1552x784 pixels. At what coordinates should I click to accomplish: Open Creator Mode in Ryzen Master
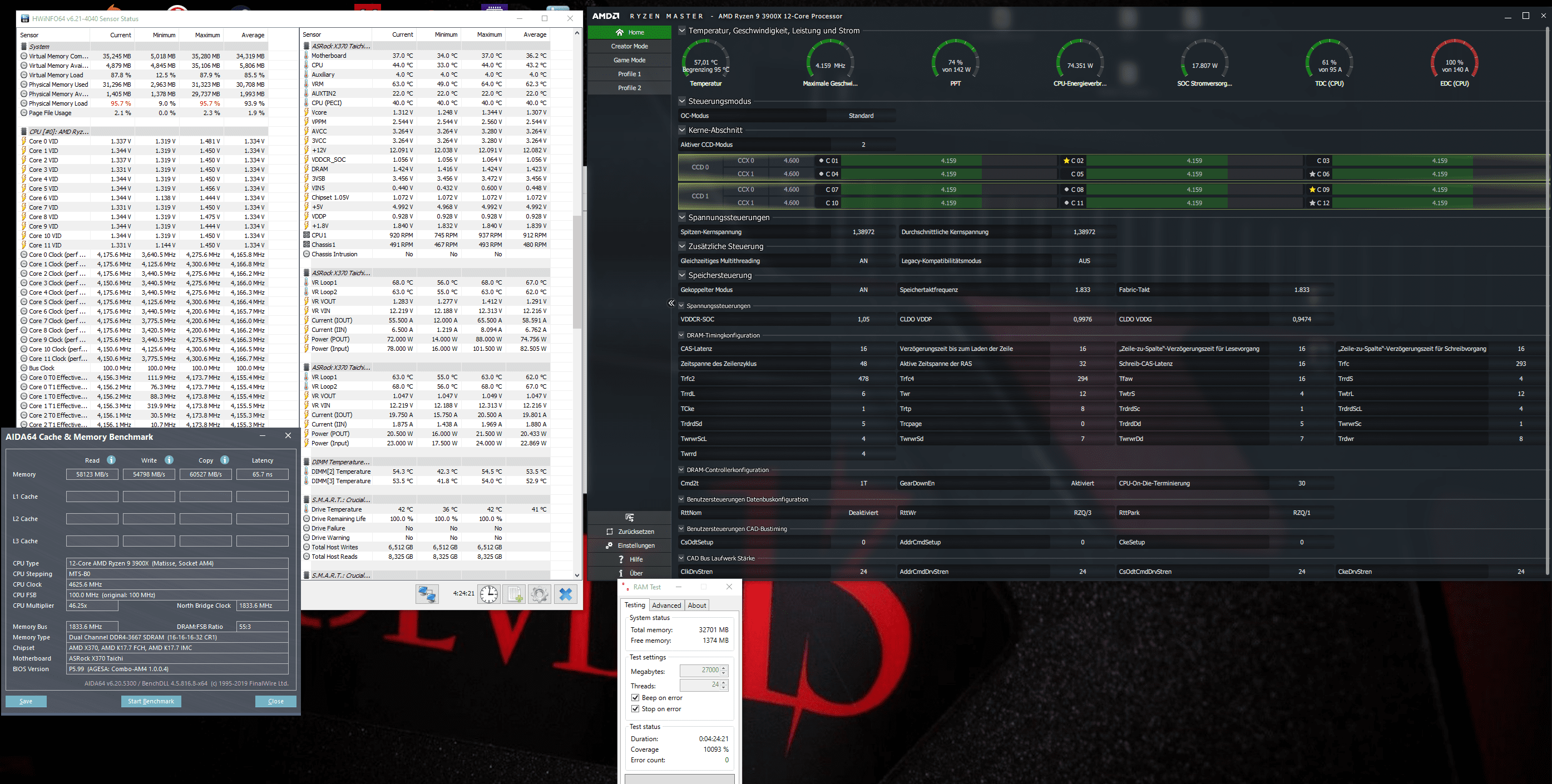point(630,46)
